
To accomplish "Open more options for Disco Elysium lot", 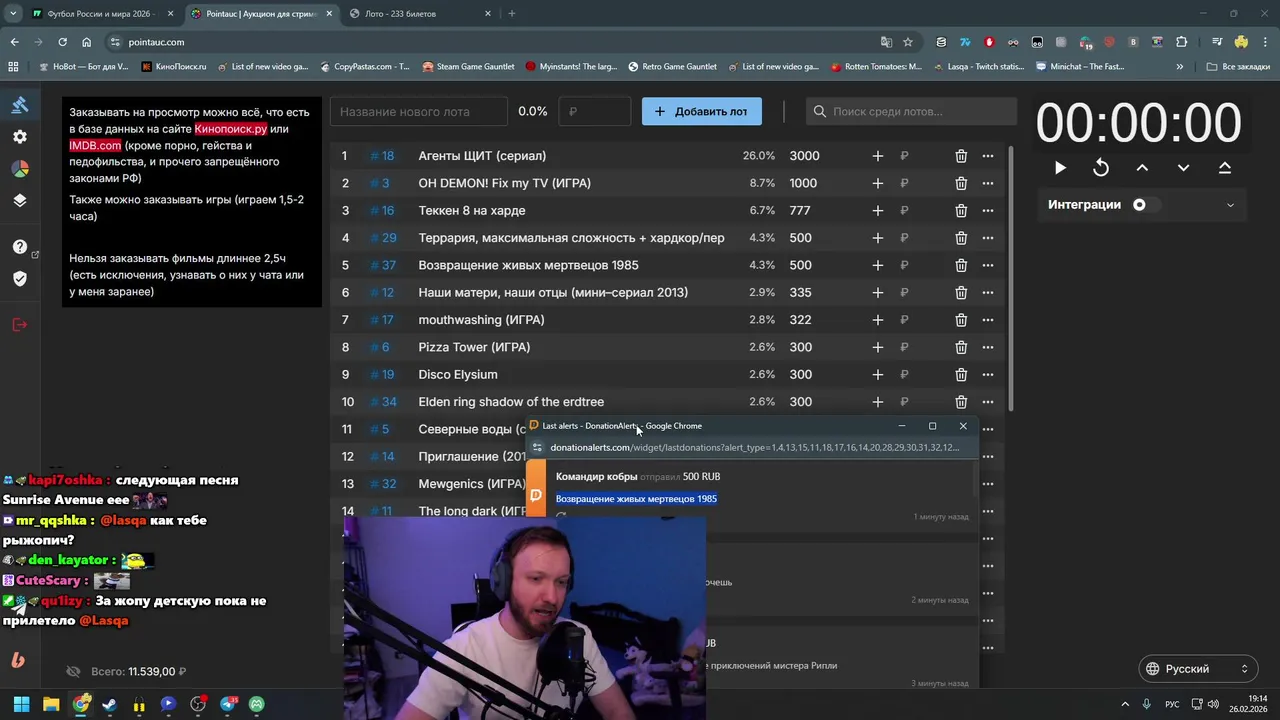I will click(x=988, y=375).
